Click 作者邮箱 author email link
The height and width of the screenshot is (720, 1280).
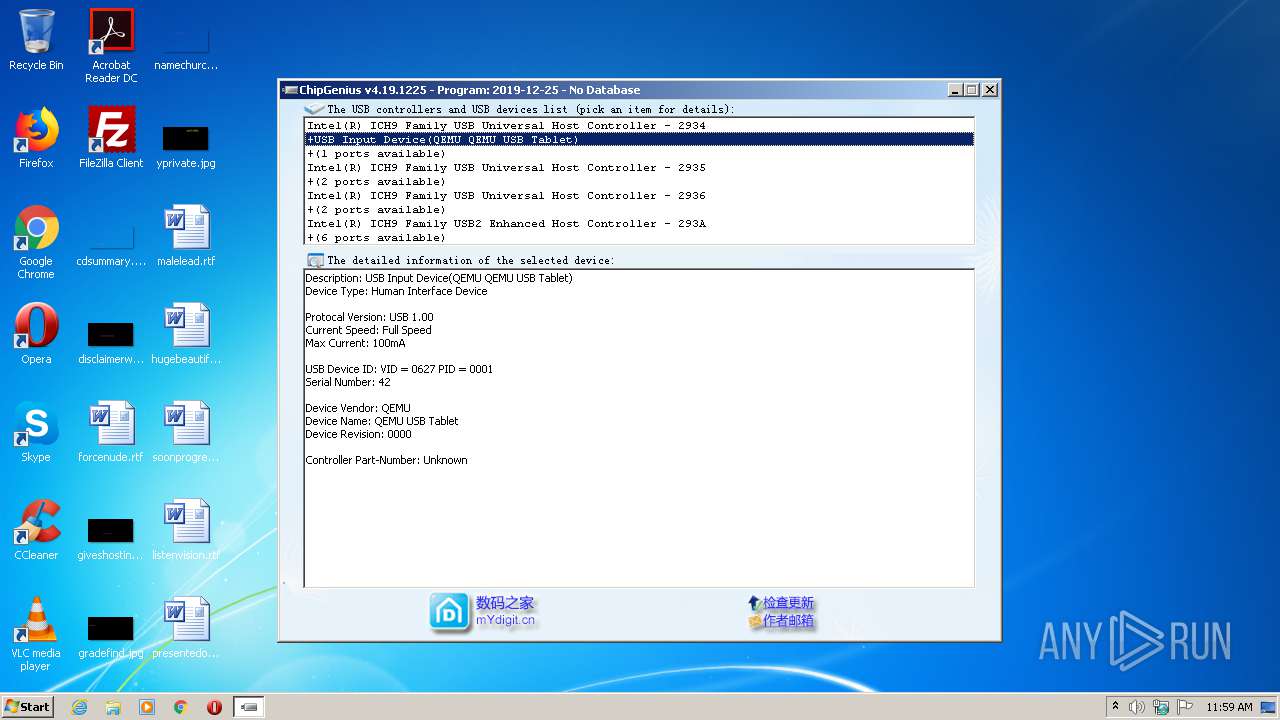(x=788, y=621)
